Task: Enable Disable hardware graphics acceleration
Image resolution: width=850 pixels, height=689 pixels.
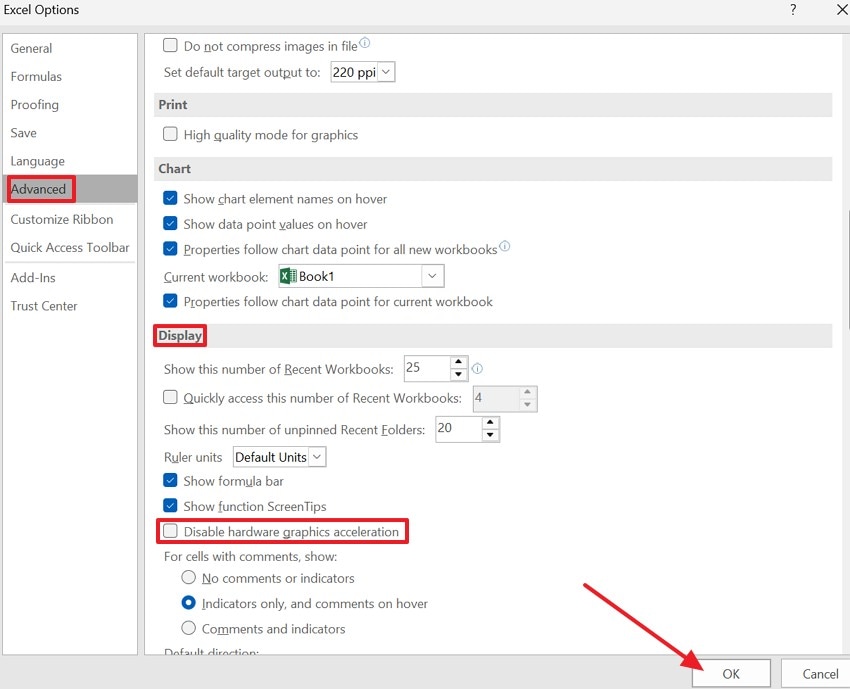Action: pos(170,531)
